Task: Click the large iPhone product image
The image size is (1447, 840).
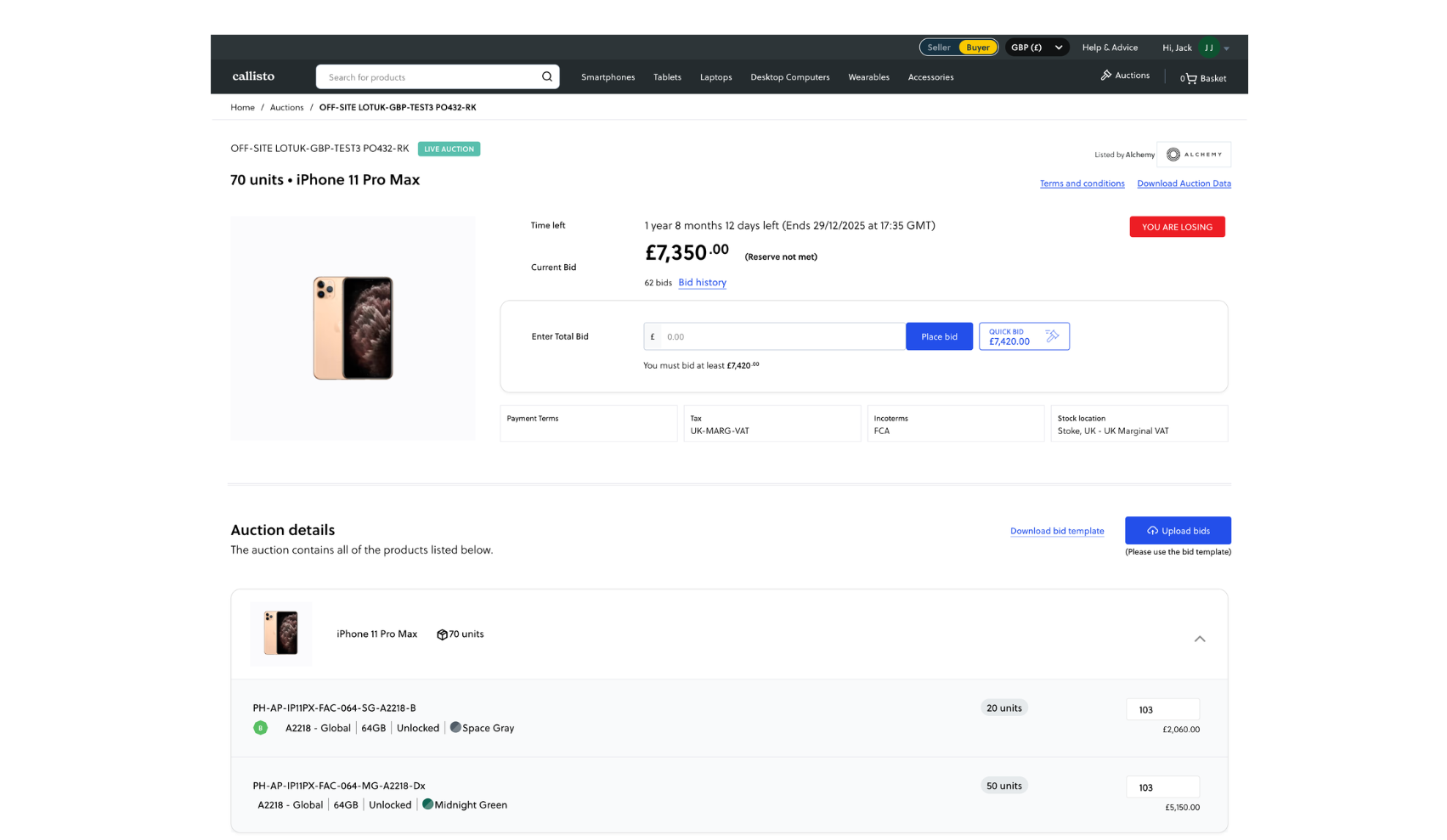Action: point(353,328)
